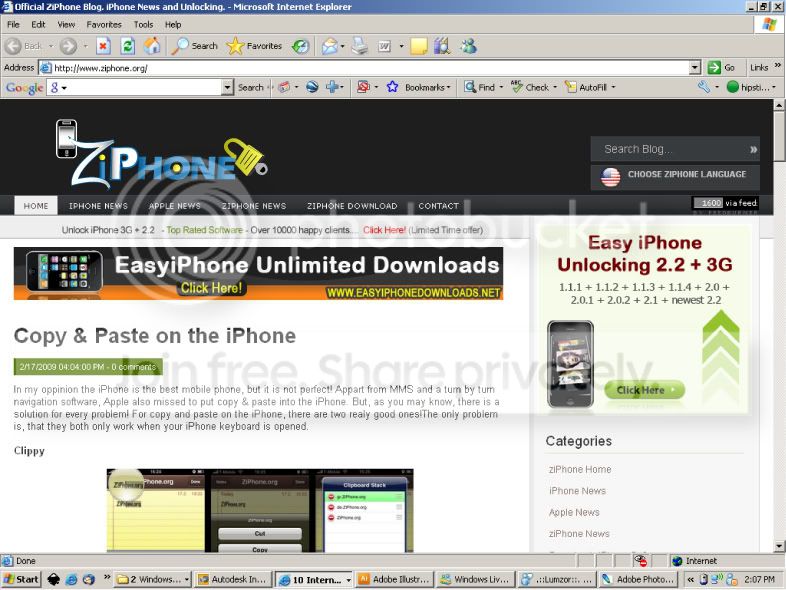Open the View menu

point(66,25)
